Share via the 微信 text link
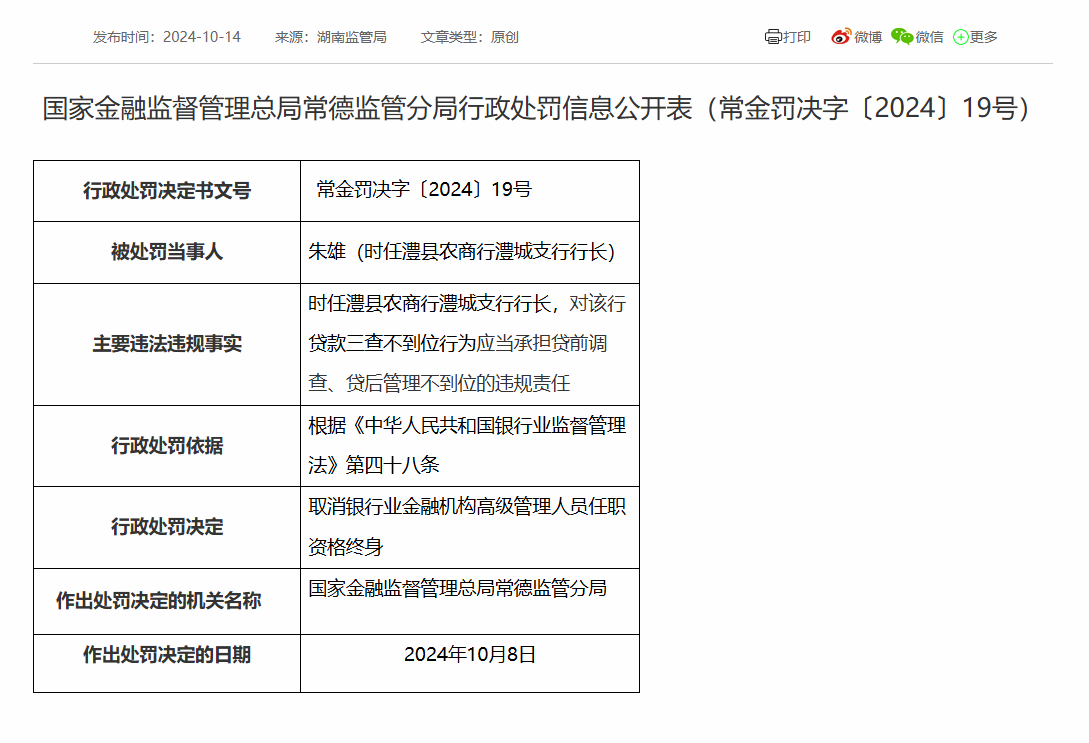 click(929, 37)
